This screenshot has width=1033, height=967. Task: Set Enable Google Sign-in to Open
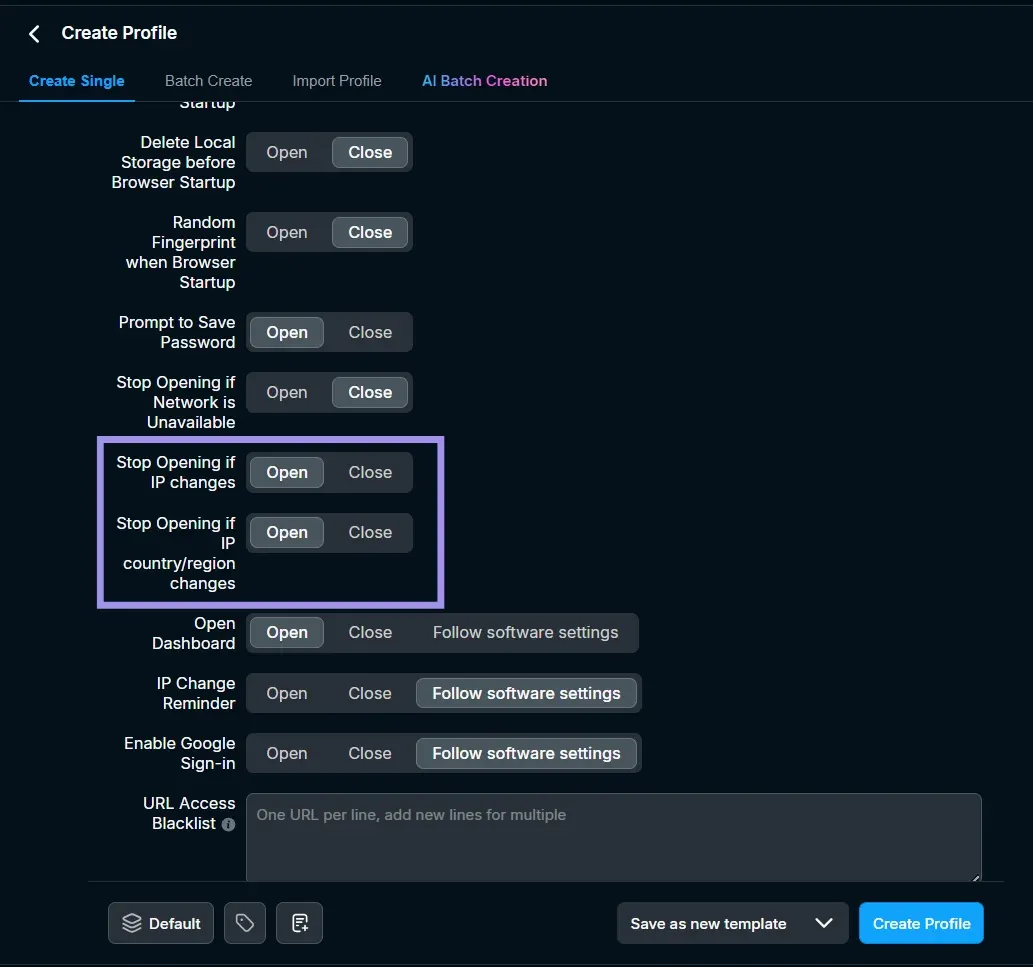(287, 753)
